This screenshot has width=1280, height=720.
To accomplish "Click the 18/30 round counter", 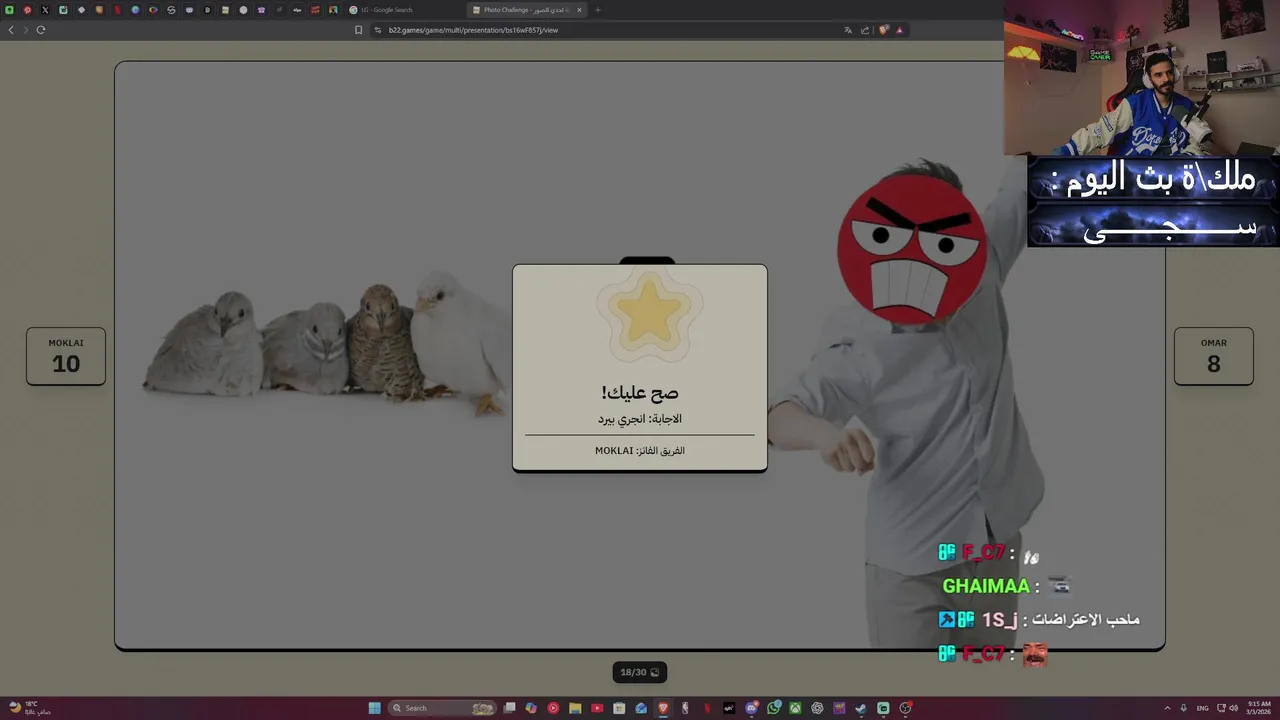I will pos(640,672).
